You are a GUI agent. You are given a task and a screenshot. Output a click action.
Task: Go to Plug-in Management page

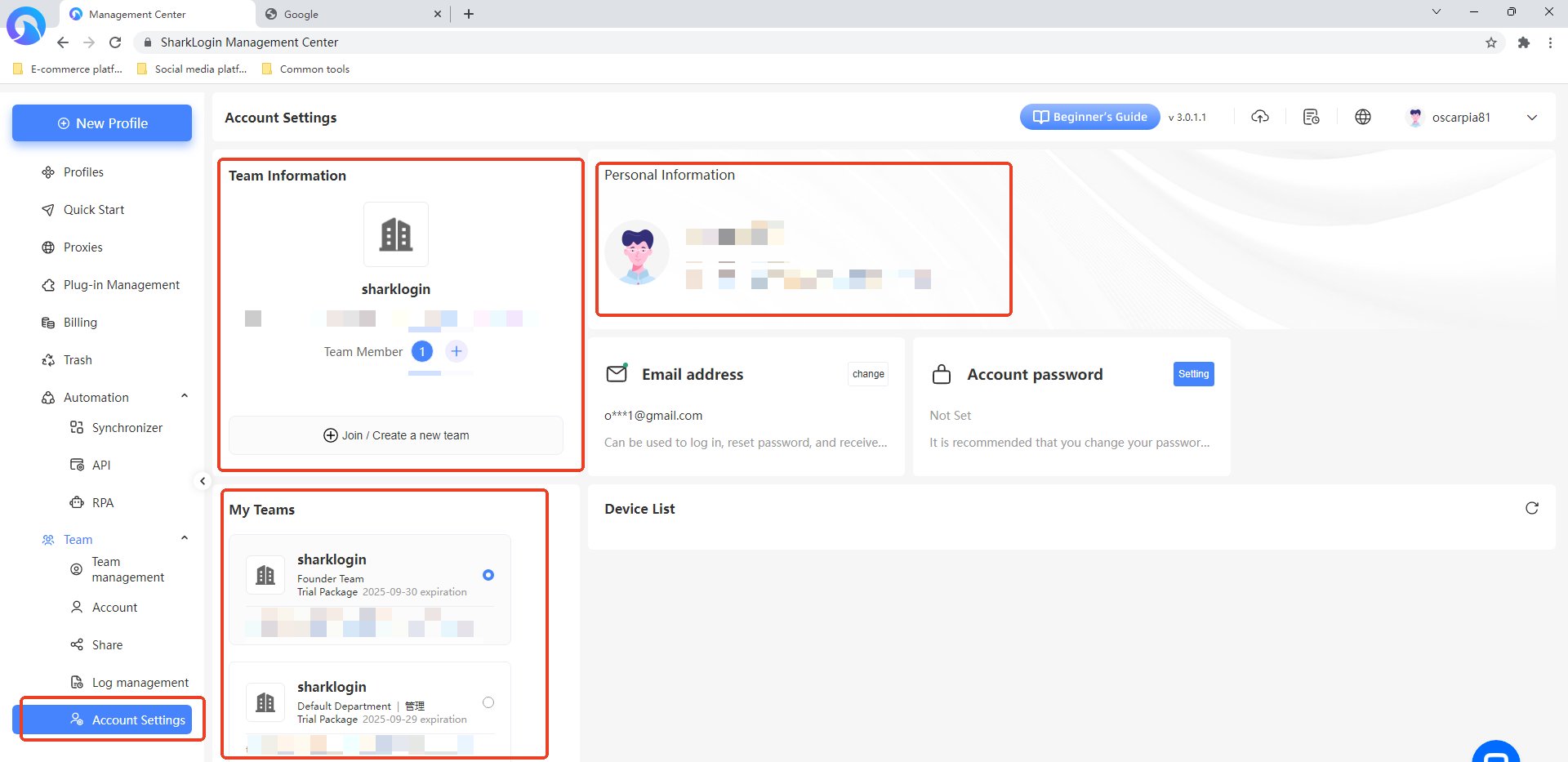121,285
